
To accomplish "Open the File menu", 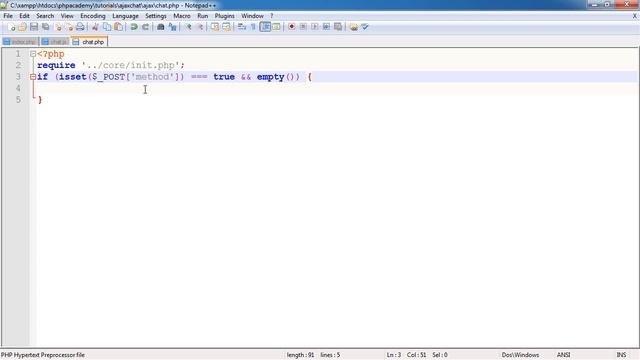I will [x=8, y=16].
